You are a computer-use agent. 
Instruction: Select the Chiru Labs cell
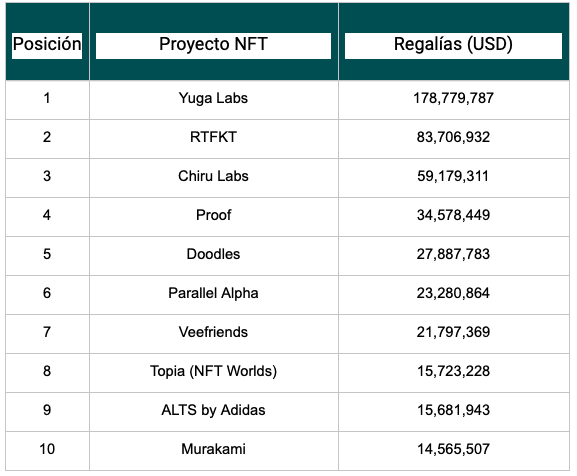[214, 178]
